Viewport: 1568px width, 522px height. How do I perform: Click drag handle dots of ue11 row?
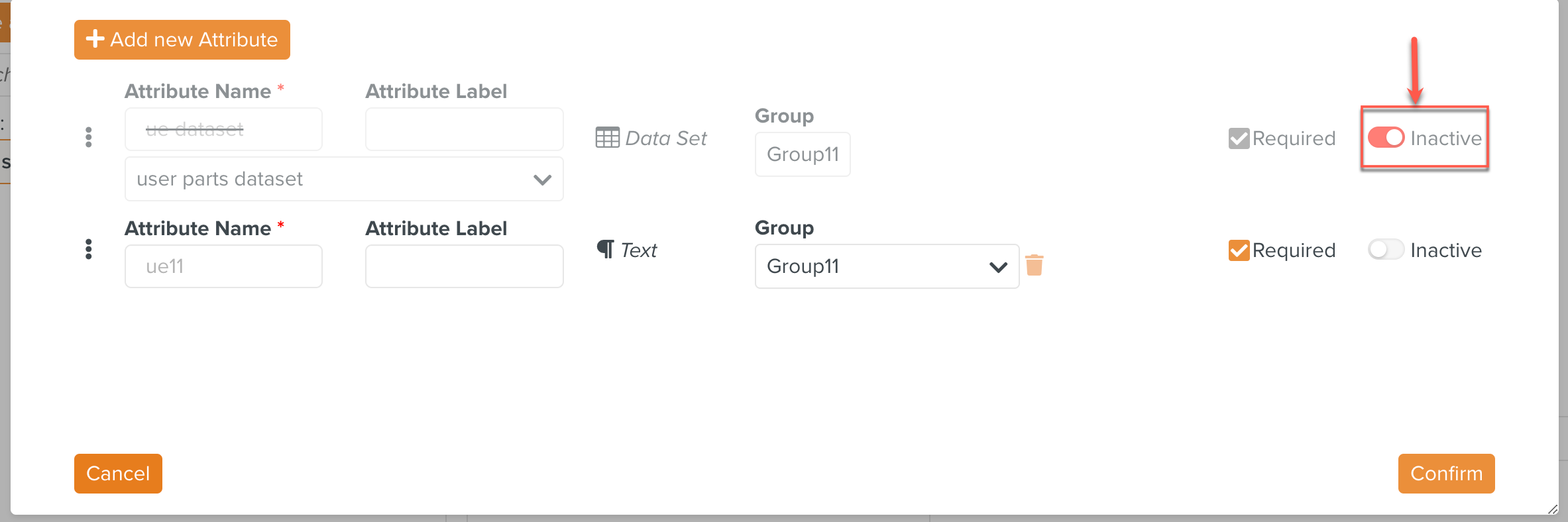88,250
